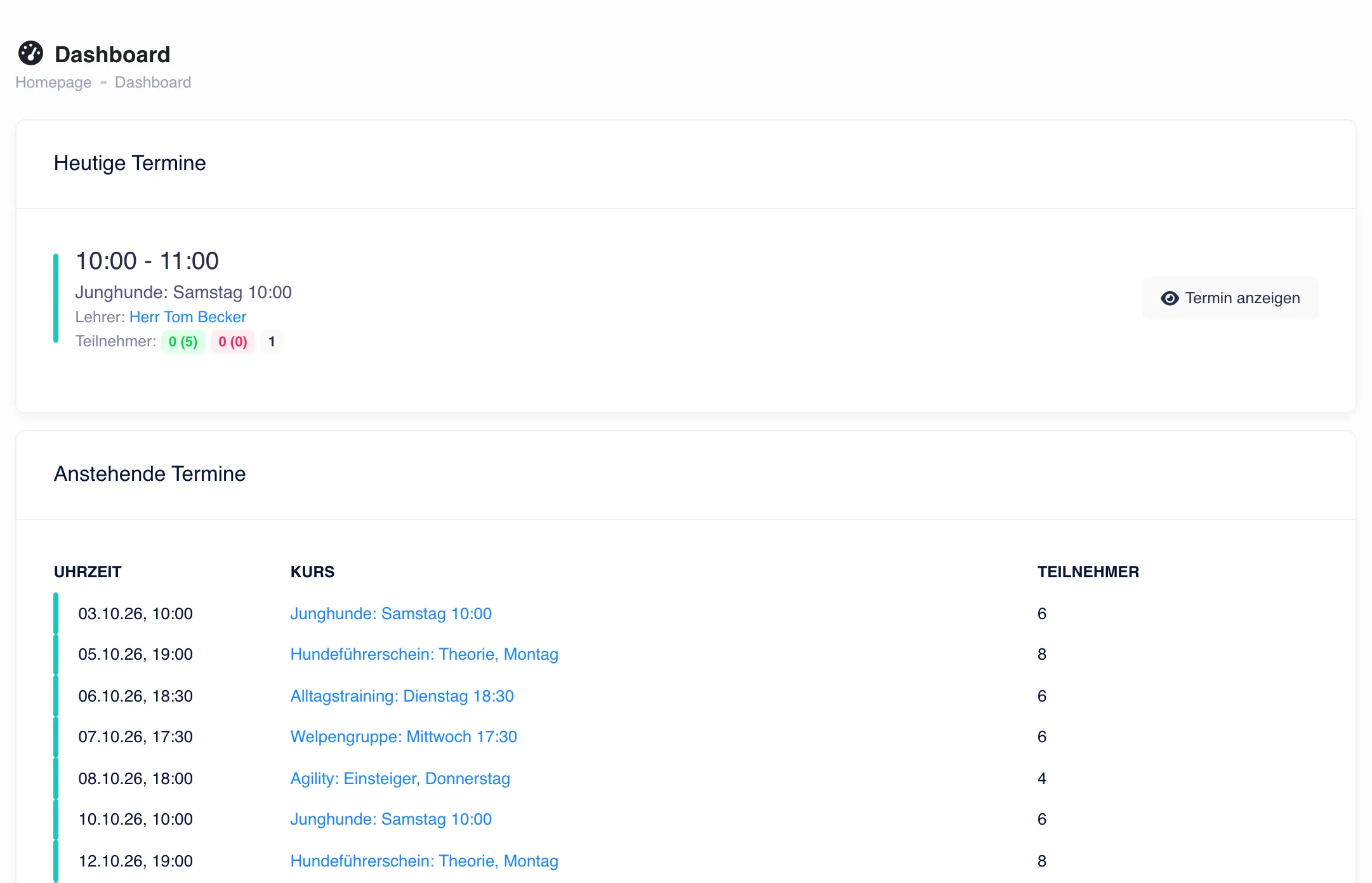Open Alltagstraining: Dienstag 18:30 course
The height and width of the screenshot is (883, 1372).
(402, 696)
